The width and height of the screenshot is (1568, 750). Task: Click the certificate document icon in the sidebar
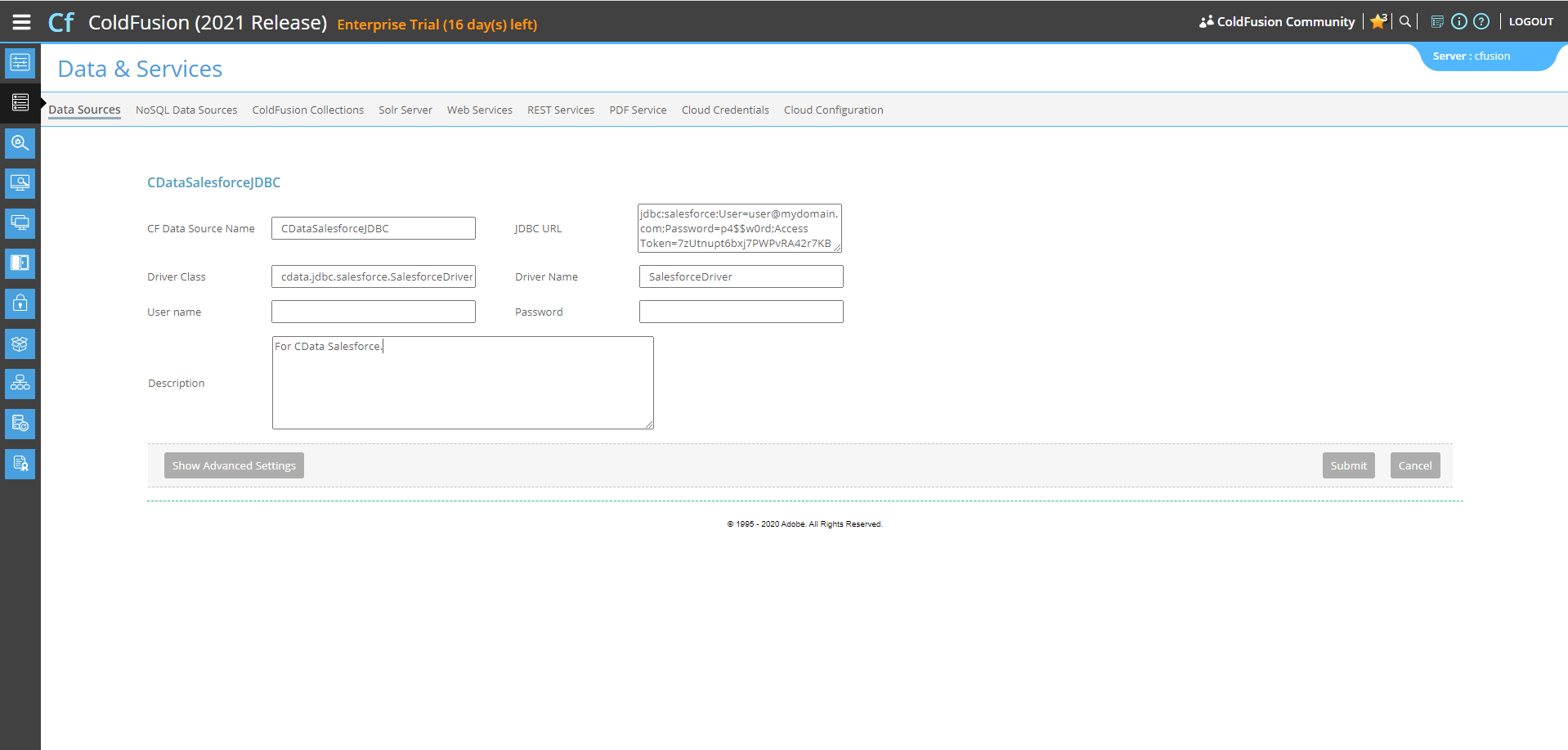[x=20, y=464]
